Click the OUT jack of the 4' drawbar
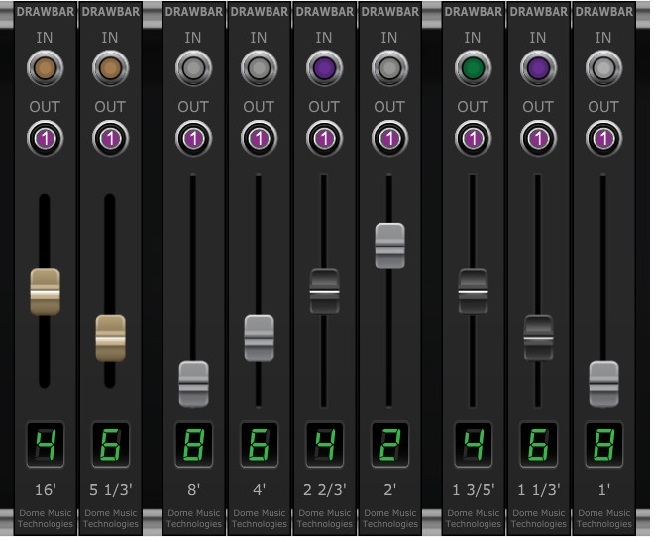Image resolution: width=656 pixels, height=542 pixels. coord(259,138)
